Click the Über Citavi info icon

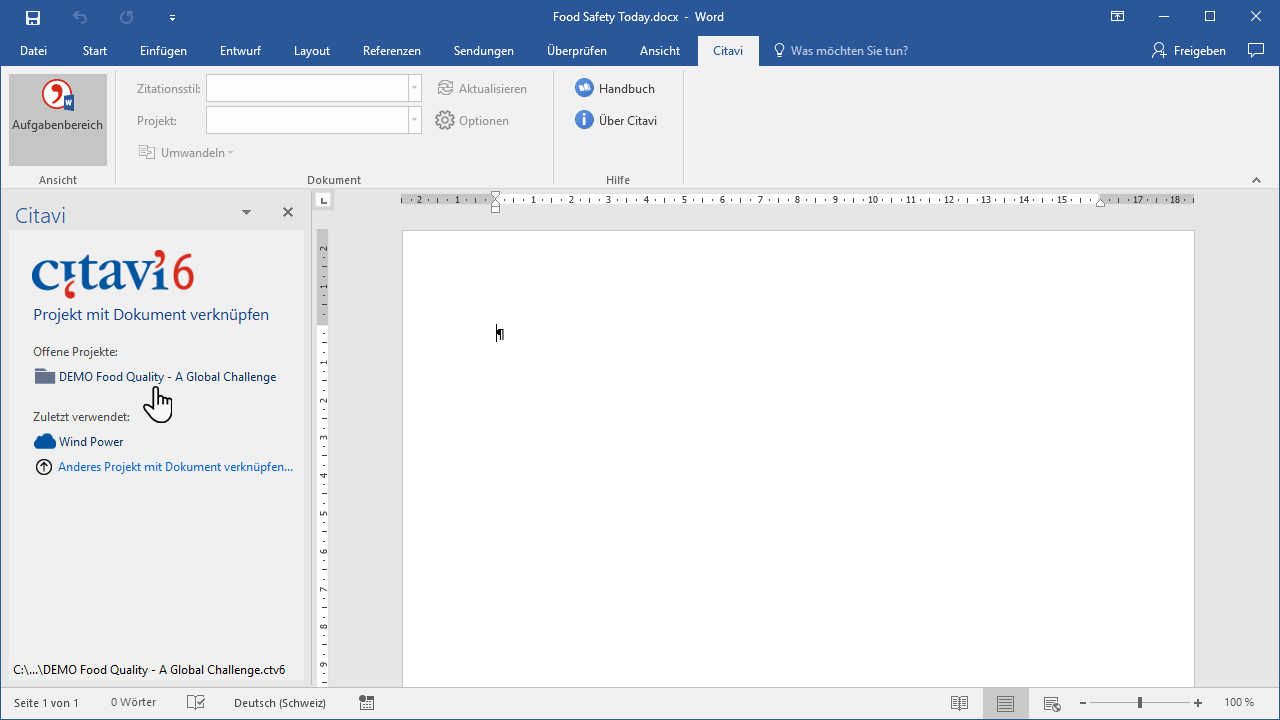[x=585, y=120]
